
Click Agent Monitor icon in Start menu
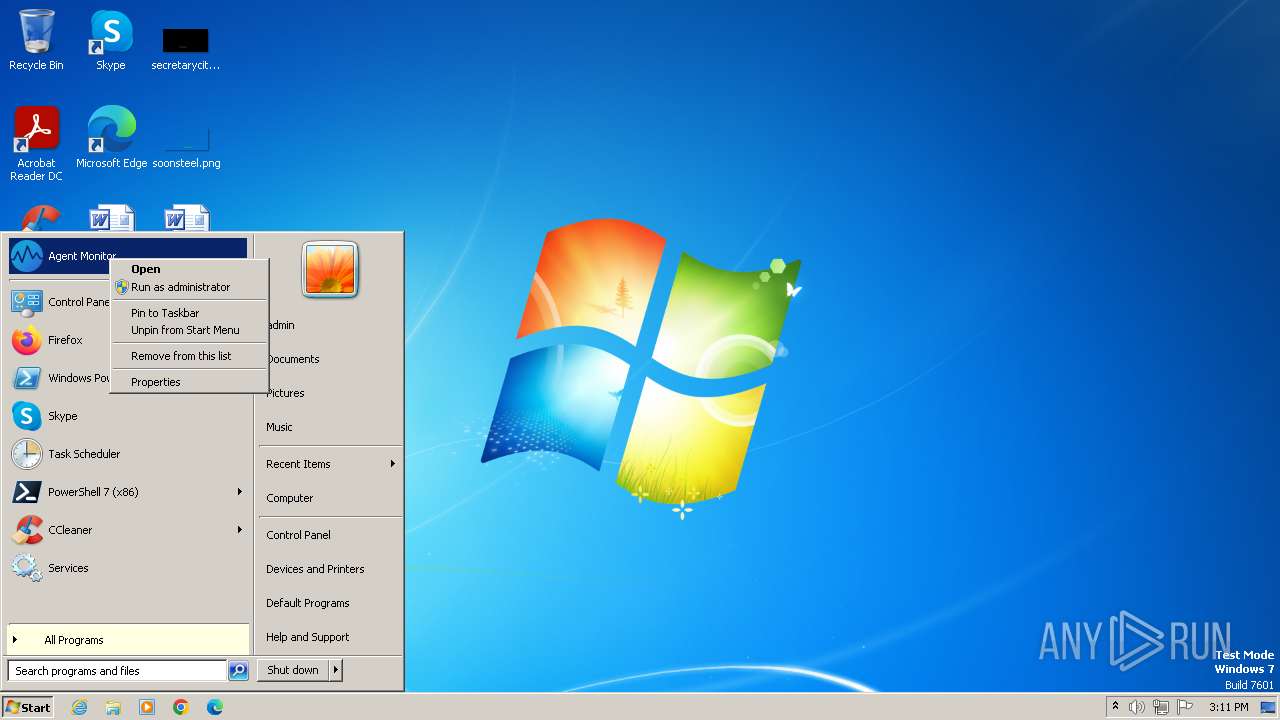coord(26,256)
